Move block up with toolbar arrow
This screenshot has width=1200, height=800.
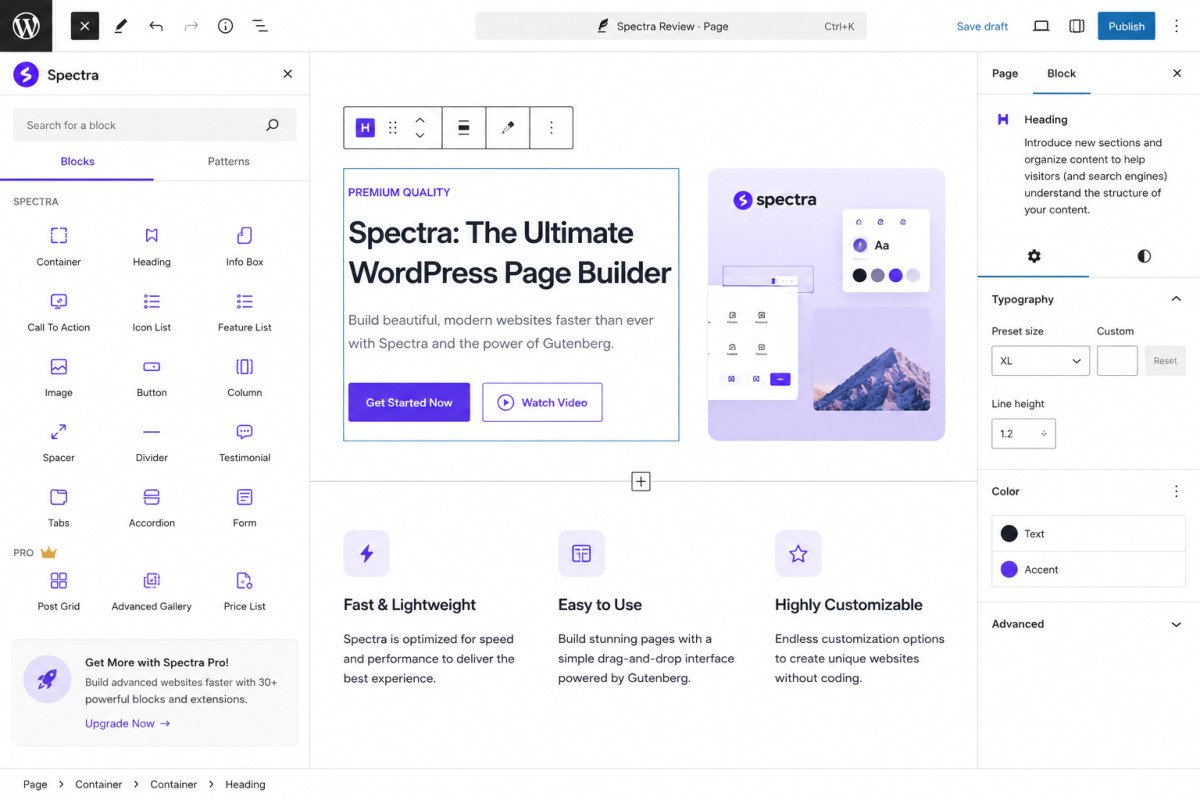[420, 120]
